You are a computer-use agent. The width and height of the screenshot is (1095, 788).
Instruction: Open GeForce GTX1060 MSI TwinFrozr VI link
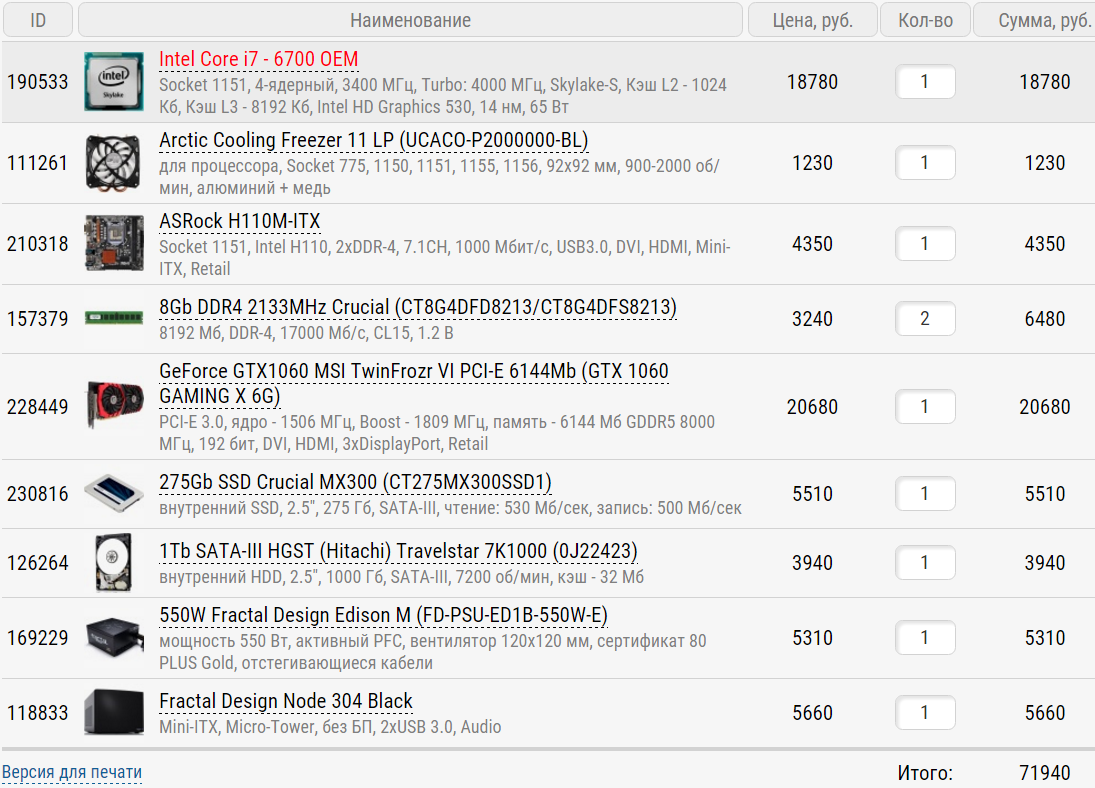click(x=413, y=384)
